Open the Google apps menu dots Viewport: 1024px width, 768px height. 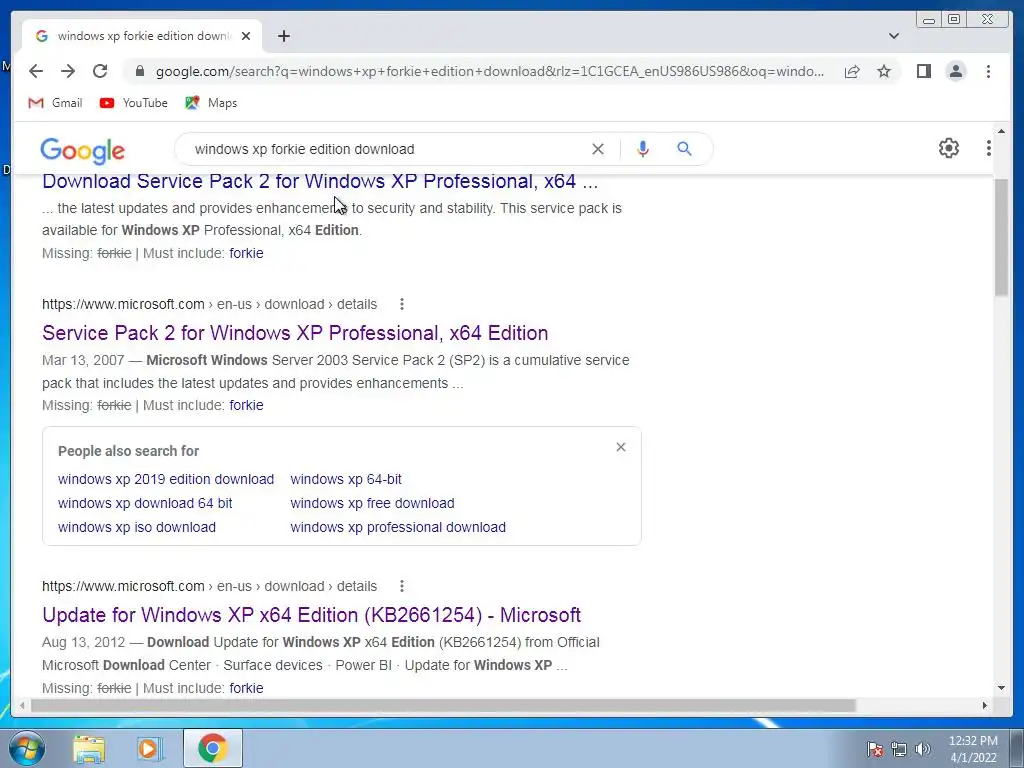(x=989, y=148)
